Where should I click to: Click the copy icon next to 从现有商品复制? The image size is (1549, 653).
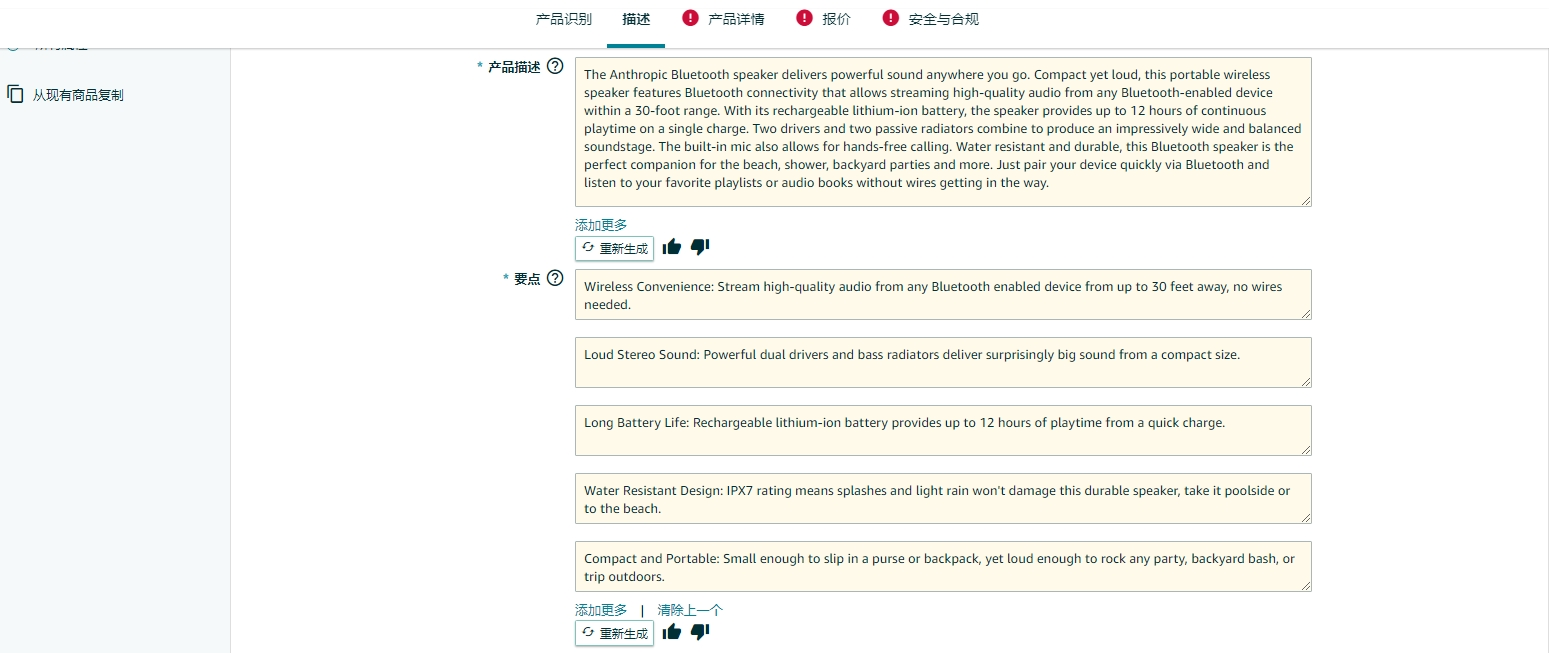click(15, 94)
